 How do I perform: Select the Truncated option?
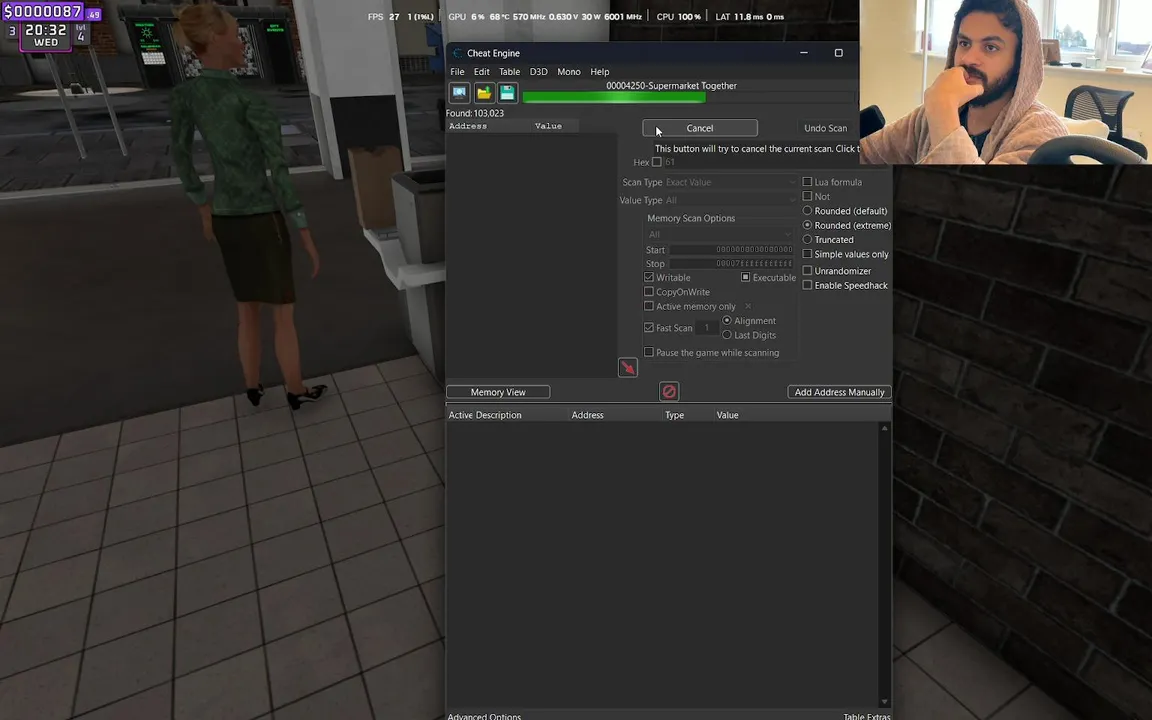tap(807, 240)
